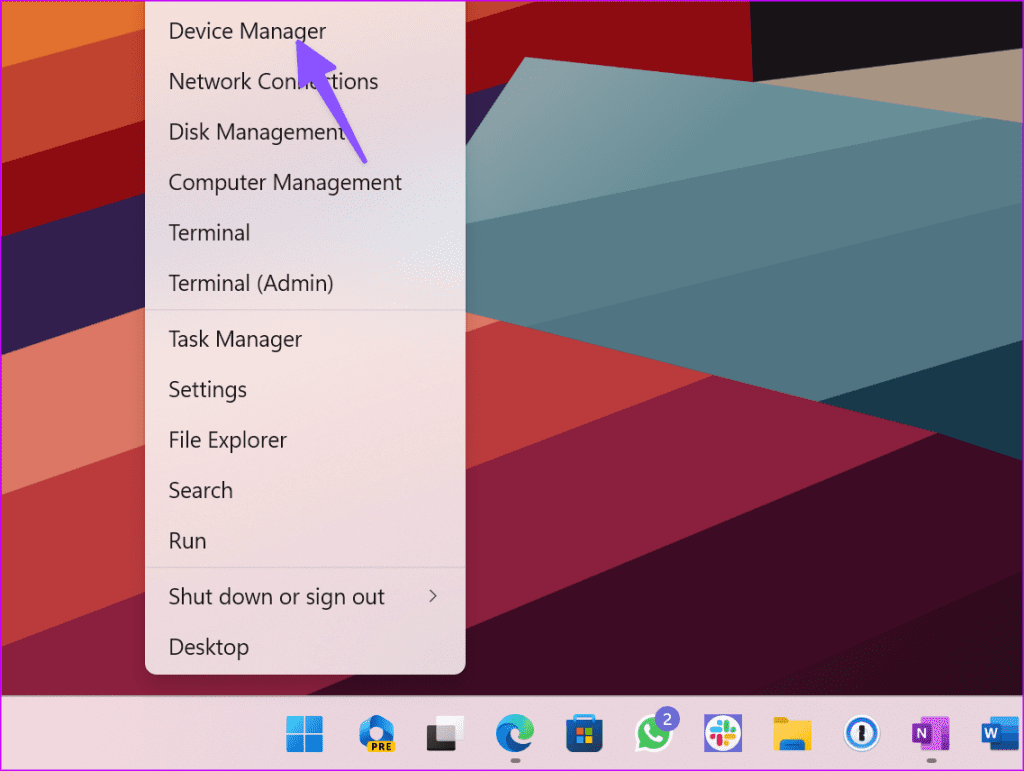The width and height of the screenshot is (1024, 771).
Task: Click the Windows Start button
Action: tap(305, 733)
